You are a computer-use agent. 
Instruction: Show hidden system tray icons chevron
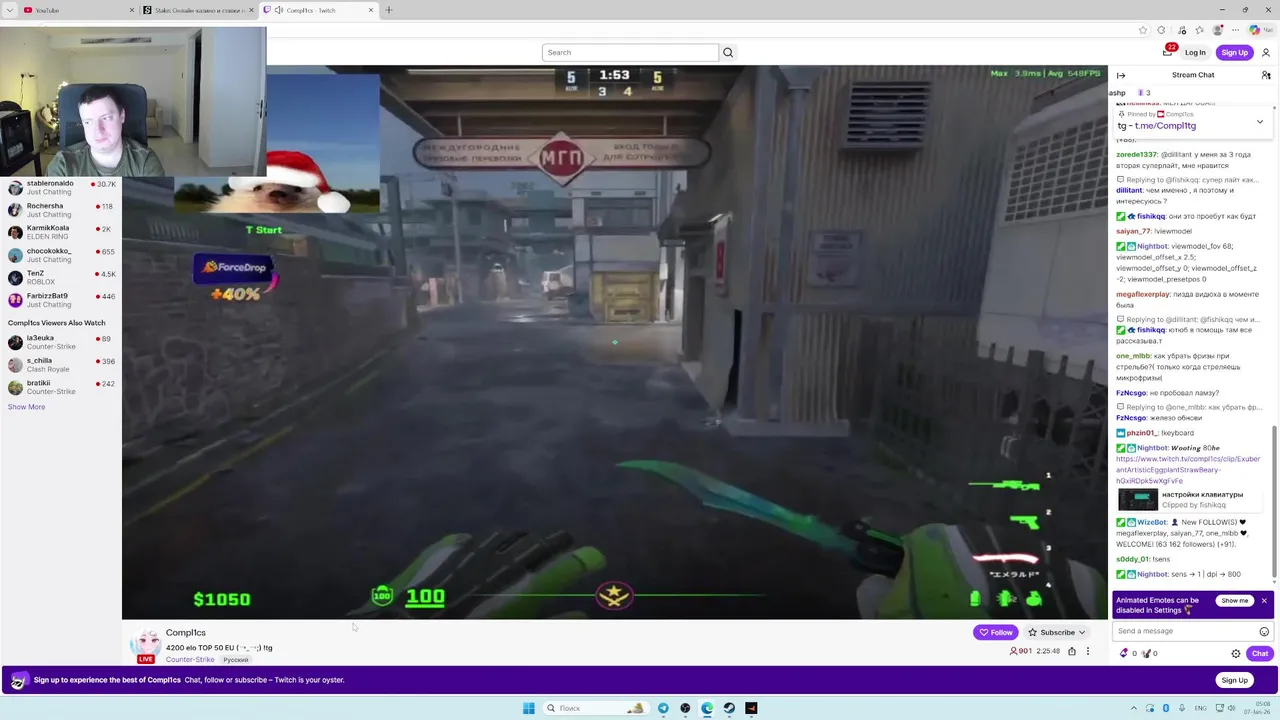[x=1134, y=708]
